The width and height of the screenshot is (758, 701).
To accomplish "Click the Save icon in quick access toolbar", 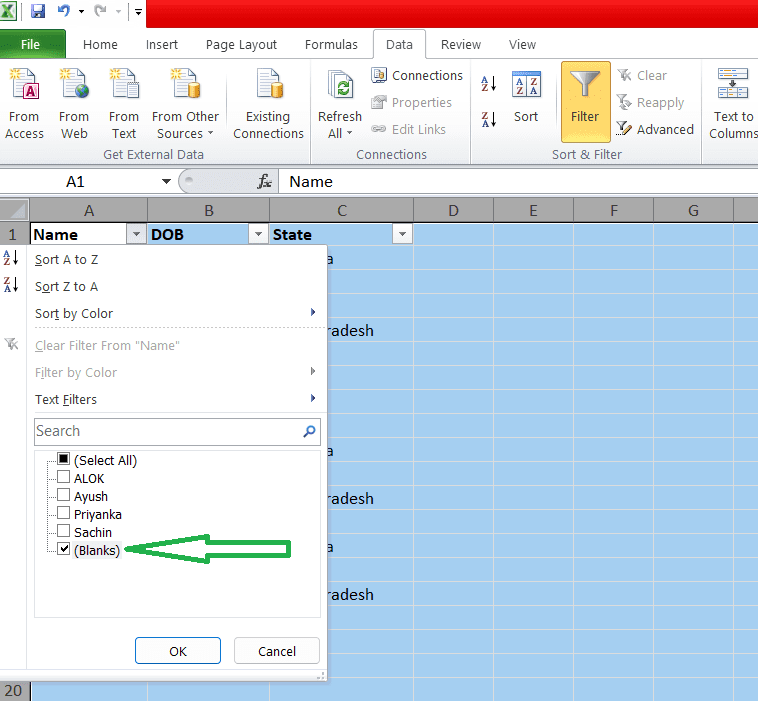I will (x=38, y=12).
